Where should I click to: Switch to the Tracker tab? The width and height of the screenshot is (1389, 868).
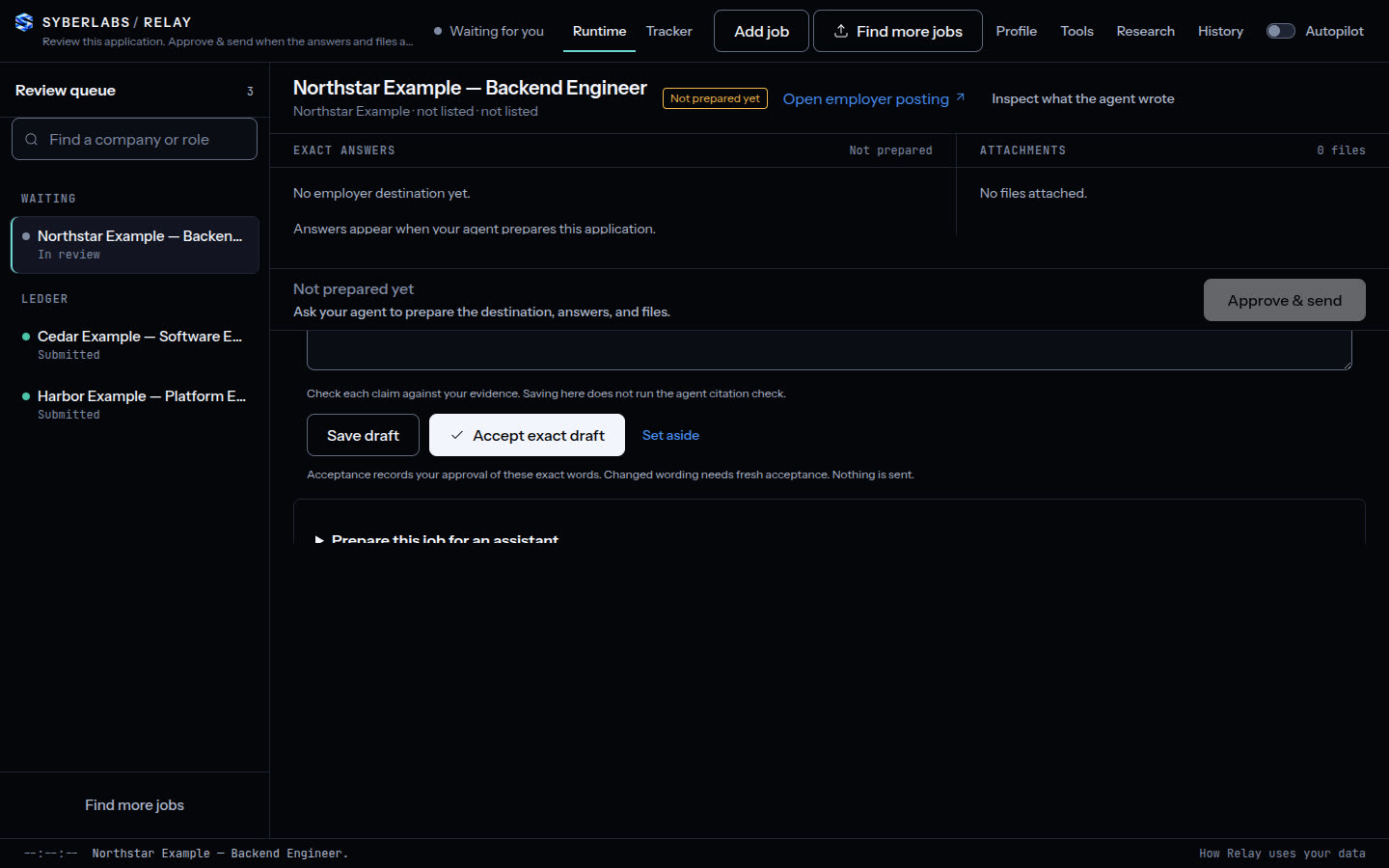(x=668, y=31)
